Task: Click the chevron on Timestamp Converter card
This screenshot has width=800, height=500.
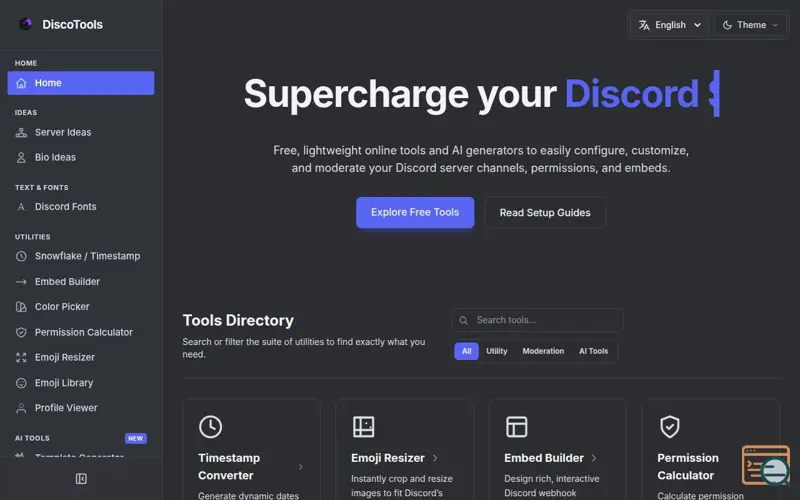Action: click(301, 467)
